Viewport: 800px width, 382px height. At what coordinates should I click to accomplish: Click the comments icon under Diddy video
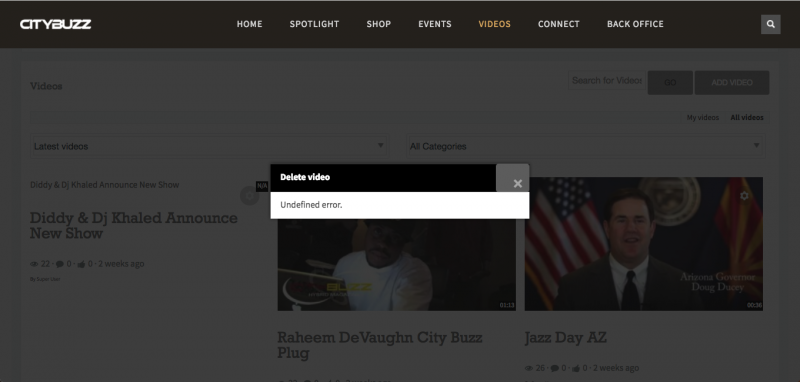coord(60,264)
